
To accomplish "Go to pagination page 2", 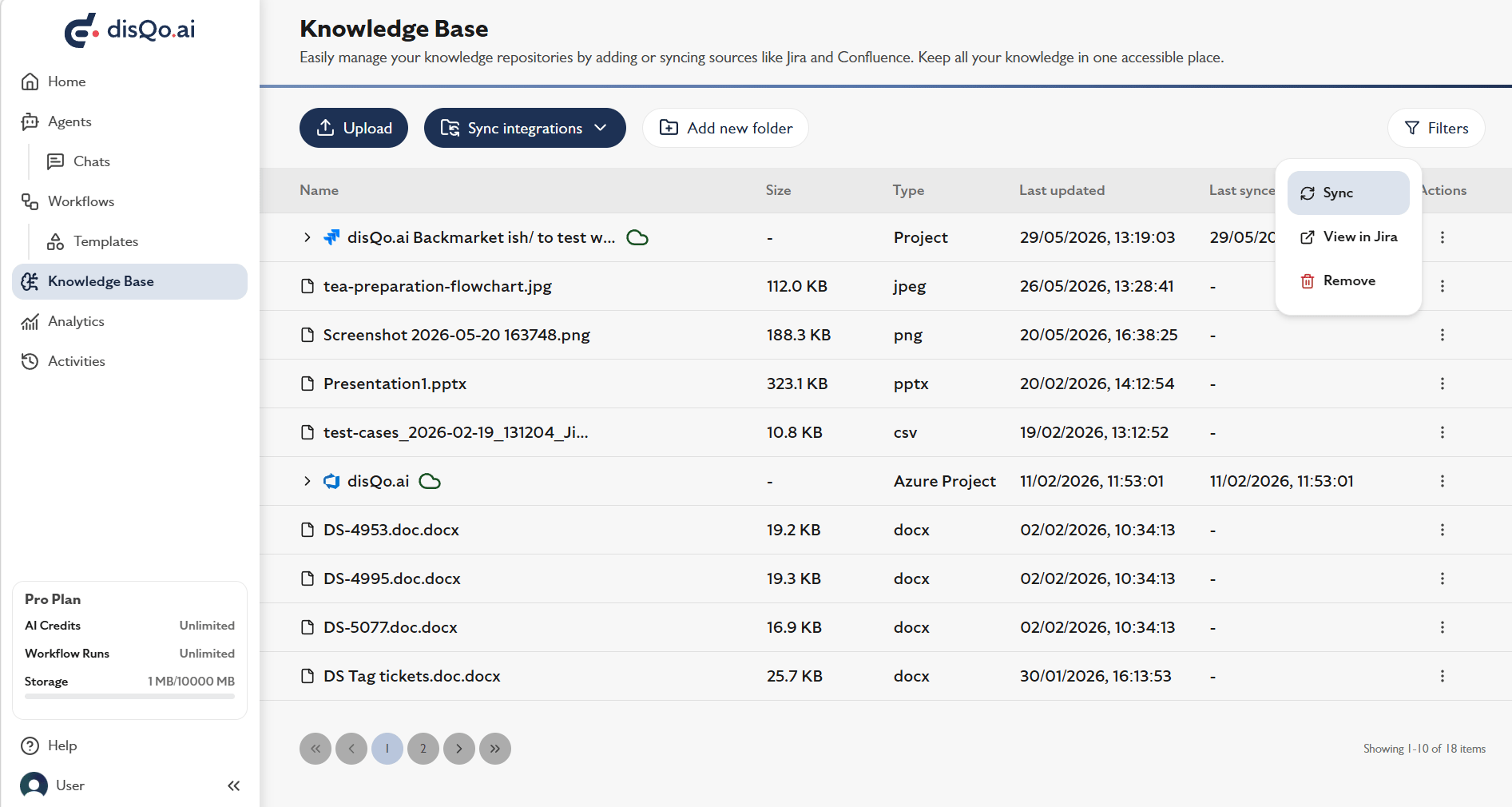I will point(423,749).
